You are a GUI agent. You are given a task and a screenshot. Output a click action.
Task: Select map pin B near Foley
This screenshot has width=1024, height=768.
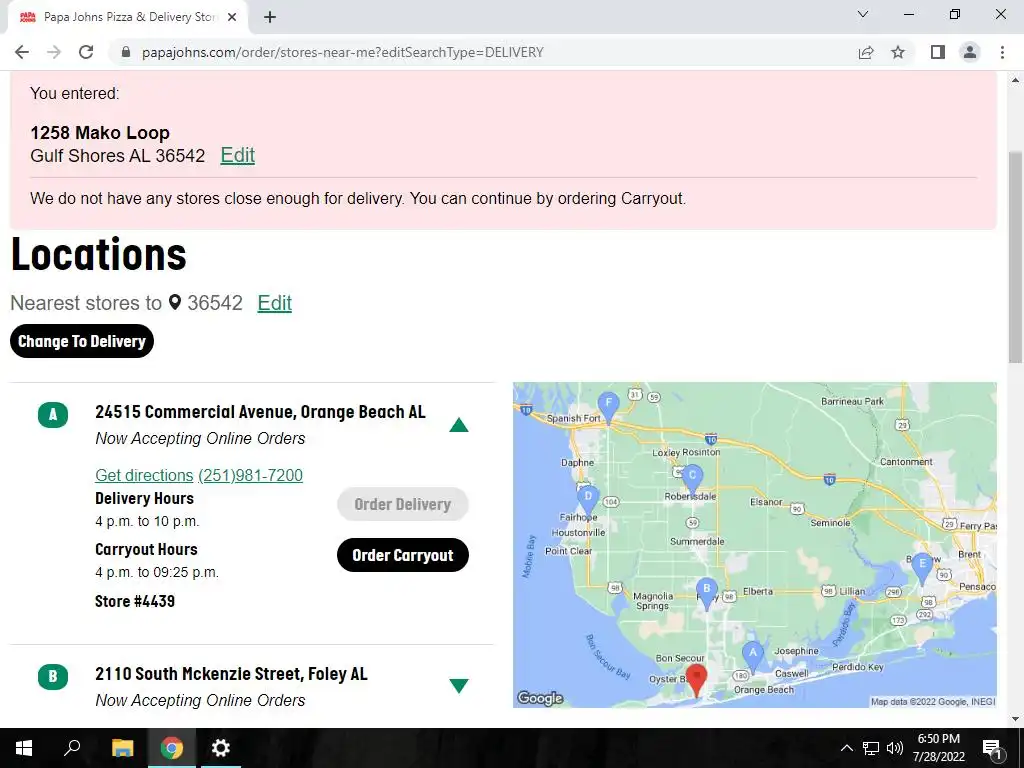point(707,592)
